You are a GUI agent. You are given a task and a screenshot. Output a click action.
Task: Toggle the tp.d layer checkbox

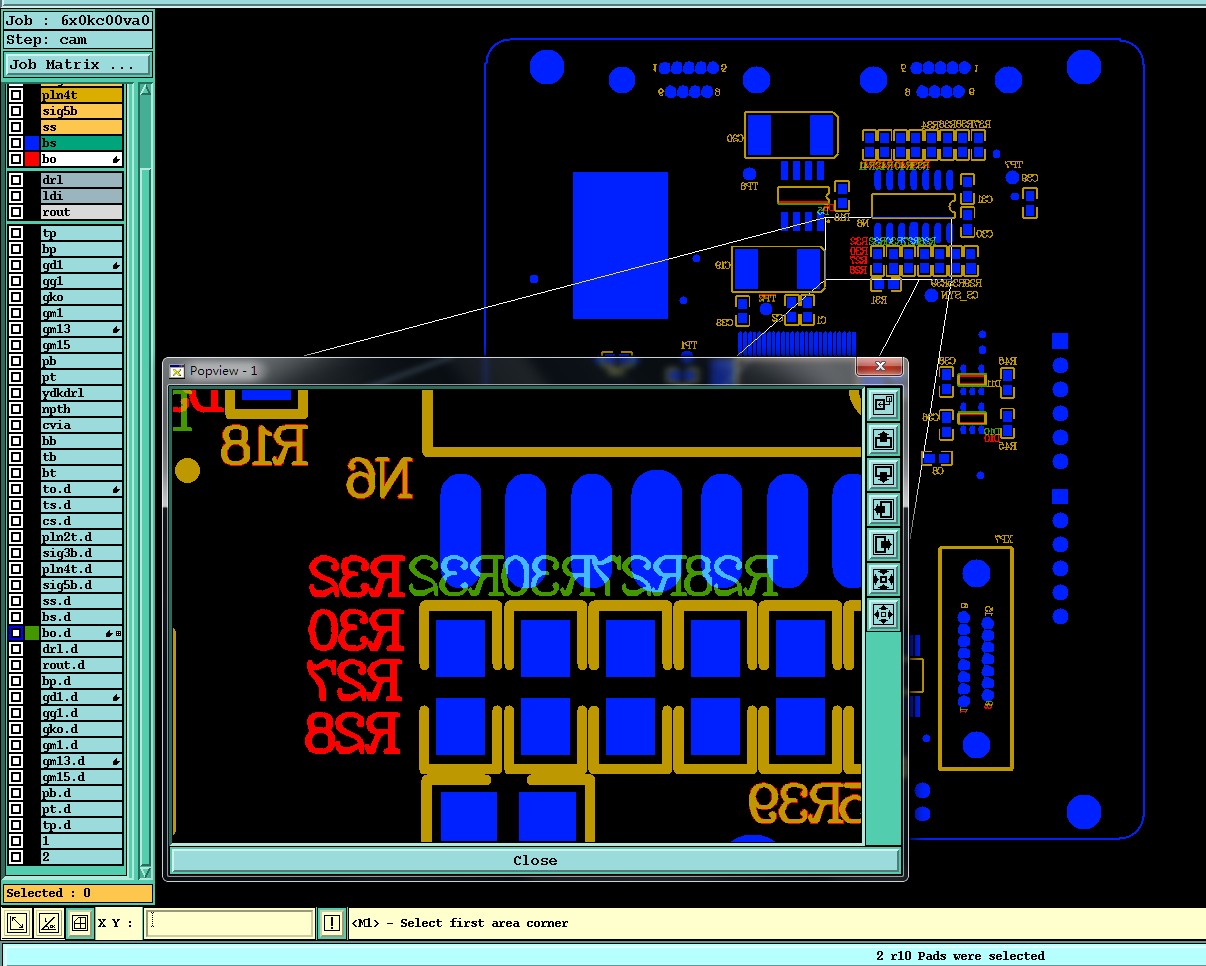[x=16, y=825]
